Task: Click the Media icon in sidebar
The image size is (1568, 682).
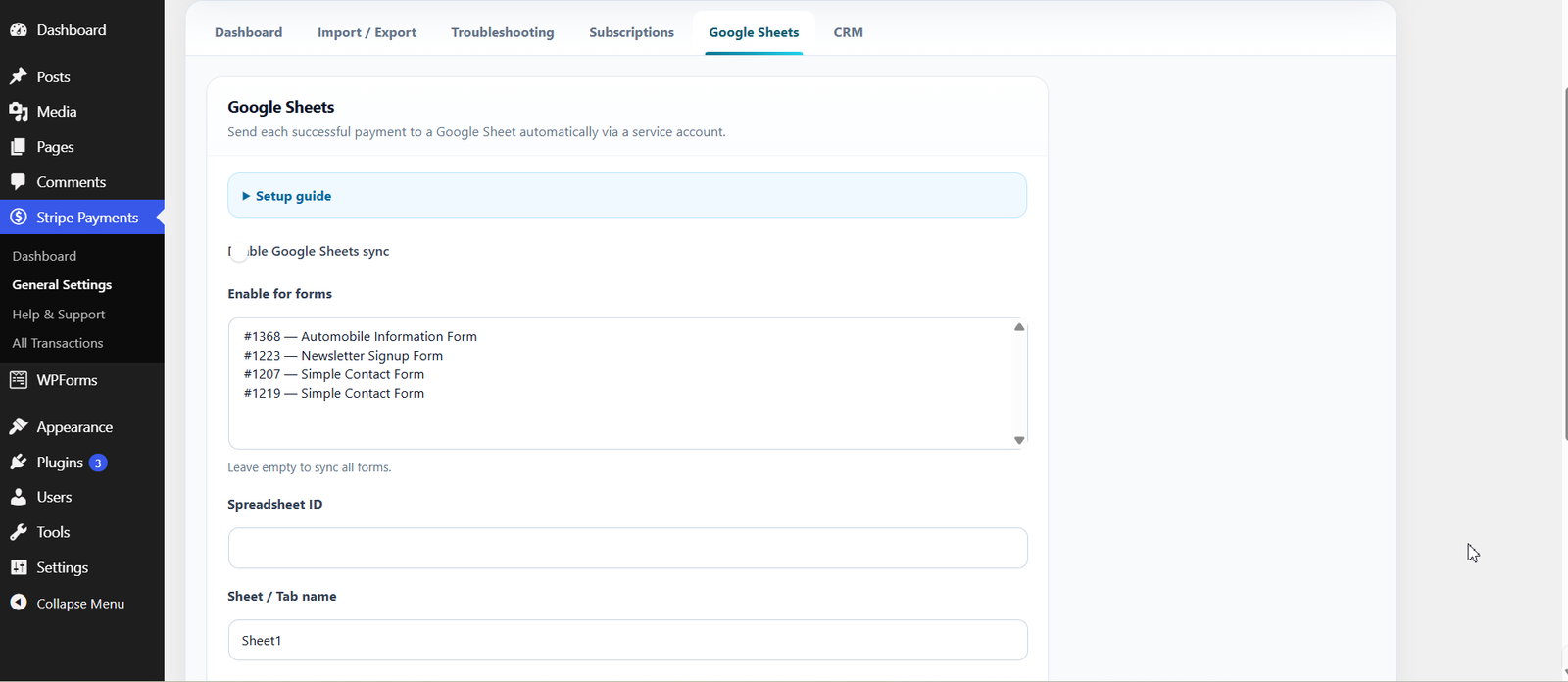Action: coord(19,112)
